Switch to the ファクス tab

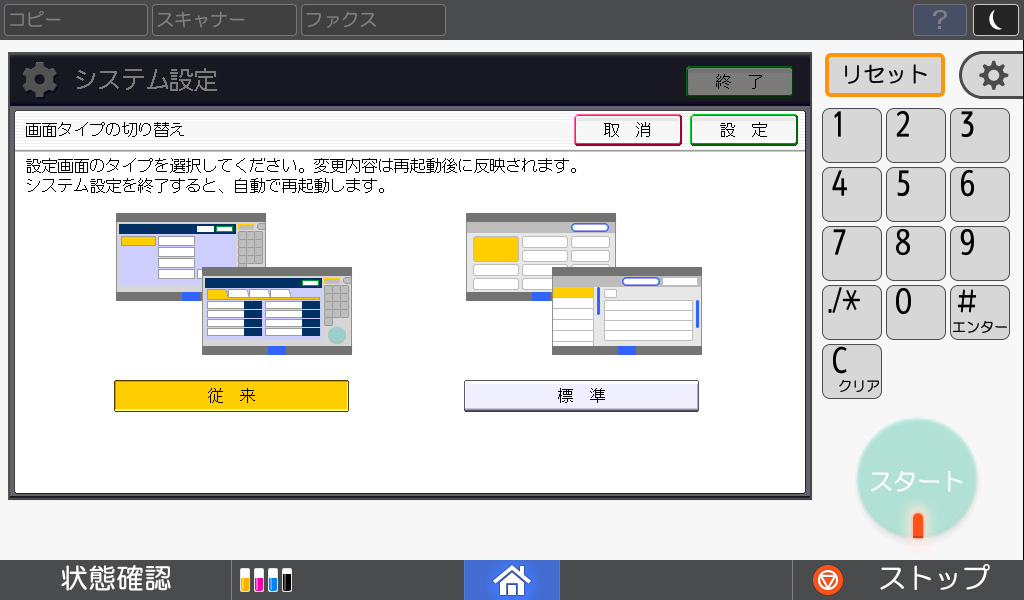pos(373,20)
